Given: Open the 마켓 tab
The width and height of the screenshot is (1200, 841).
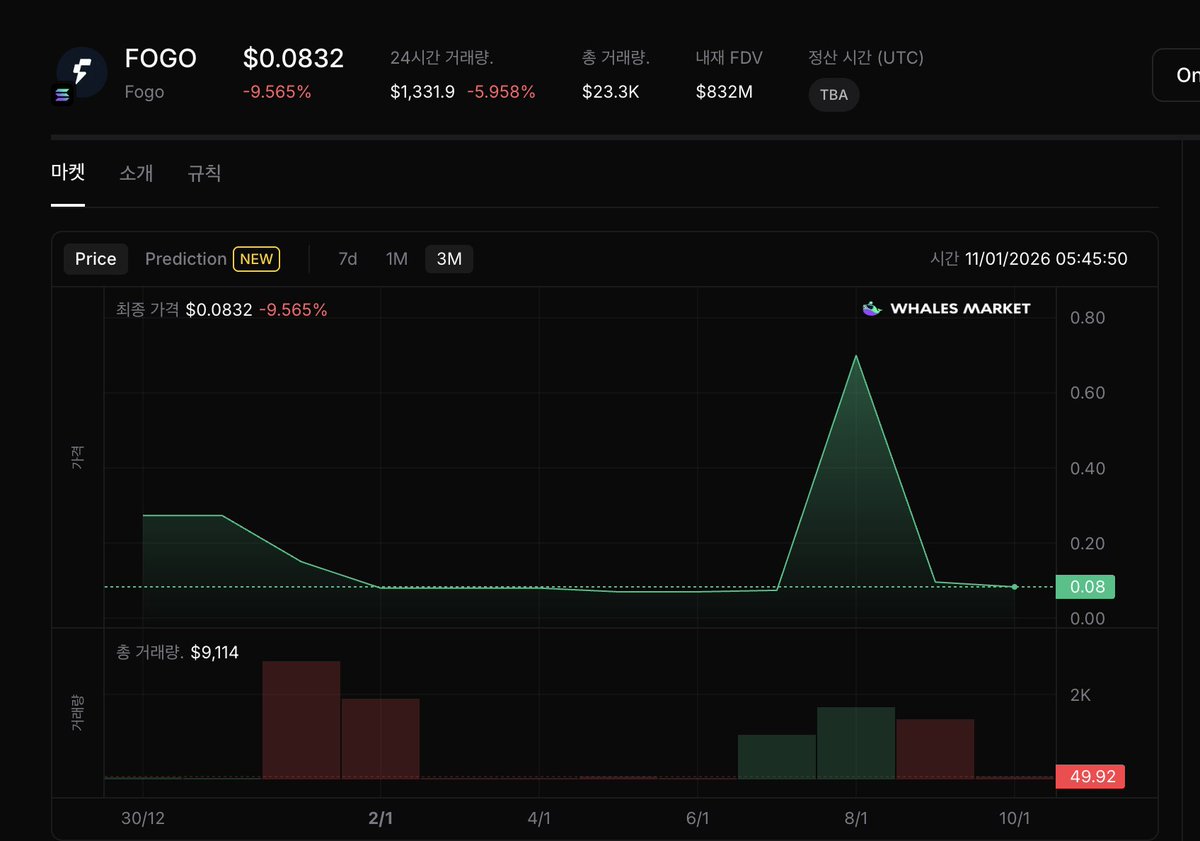Looking at the screenshot, I should (x=67, y=172).
